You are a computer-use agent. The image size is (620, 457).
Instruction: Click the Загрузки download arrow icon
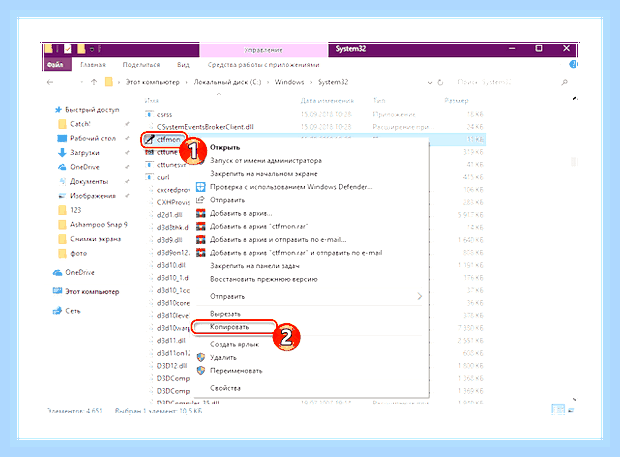pos(62,153)
